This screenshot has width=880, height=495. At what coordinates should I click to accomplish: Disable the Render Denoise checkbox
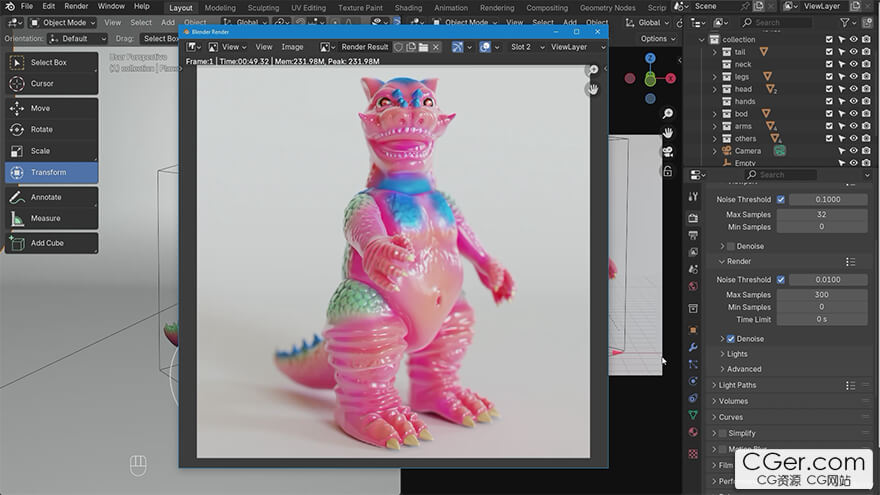731,339
